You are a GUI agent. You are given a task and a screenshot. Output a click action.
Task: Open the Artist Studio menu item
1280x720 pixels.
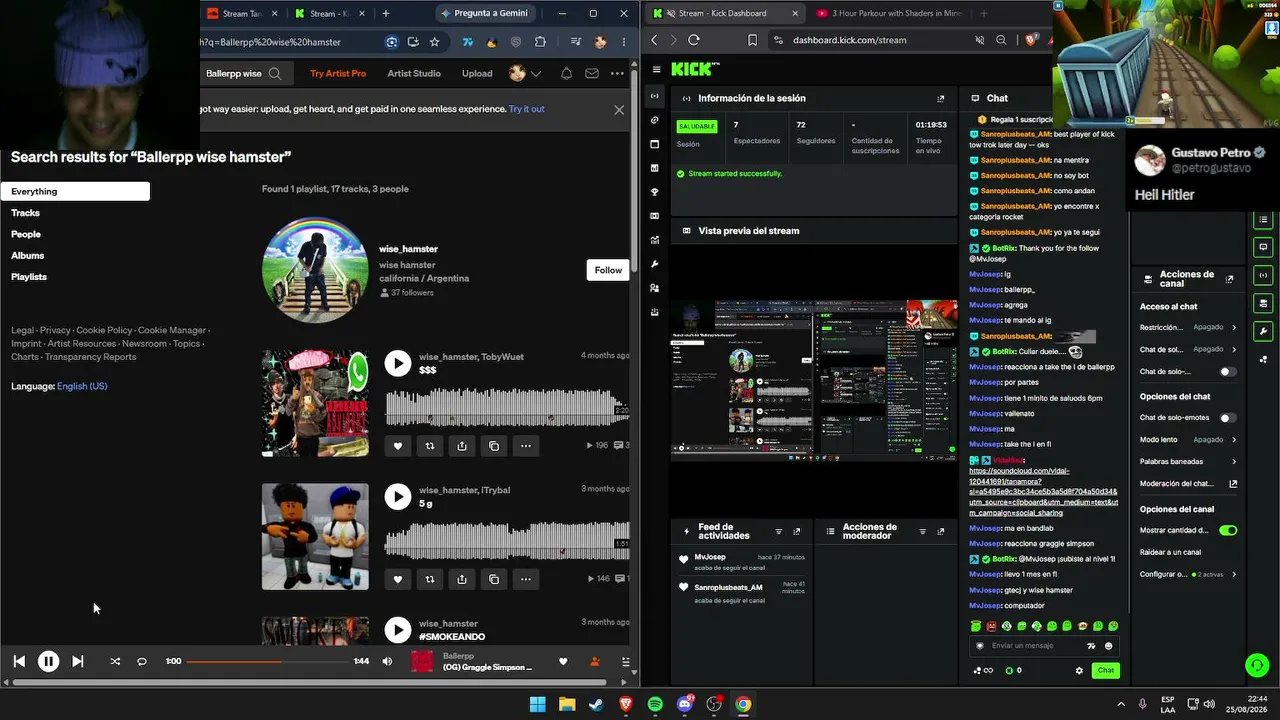pyautogui.click(x=414, y=73)
